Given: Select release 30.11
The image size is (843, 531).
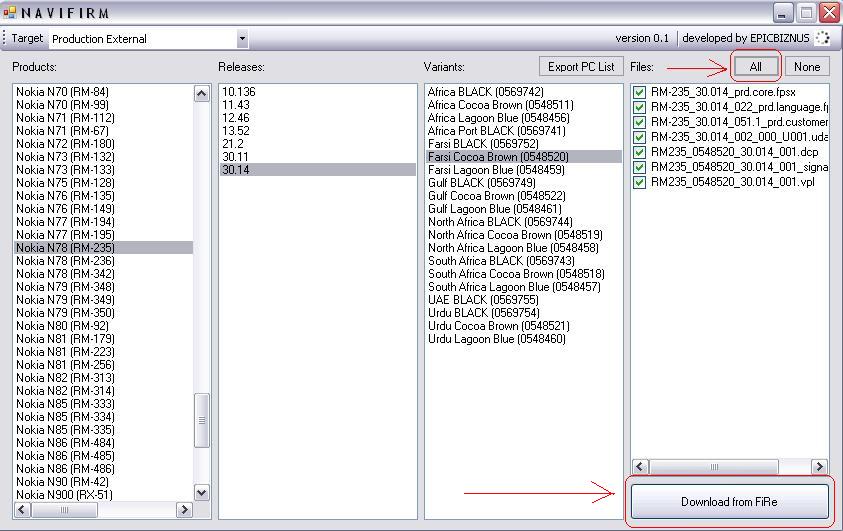Looking at the screenshot, I should 318,157.
